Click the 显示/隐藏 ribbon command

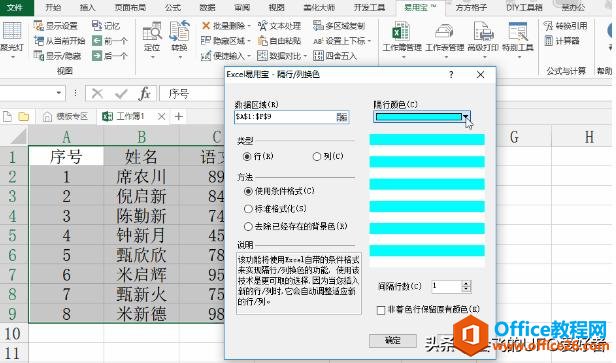pos(57,56)
